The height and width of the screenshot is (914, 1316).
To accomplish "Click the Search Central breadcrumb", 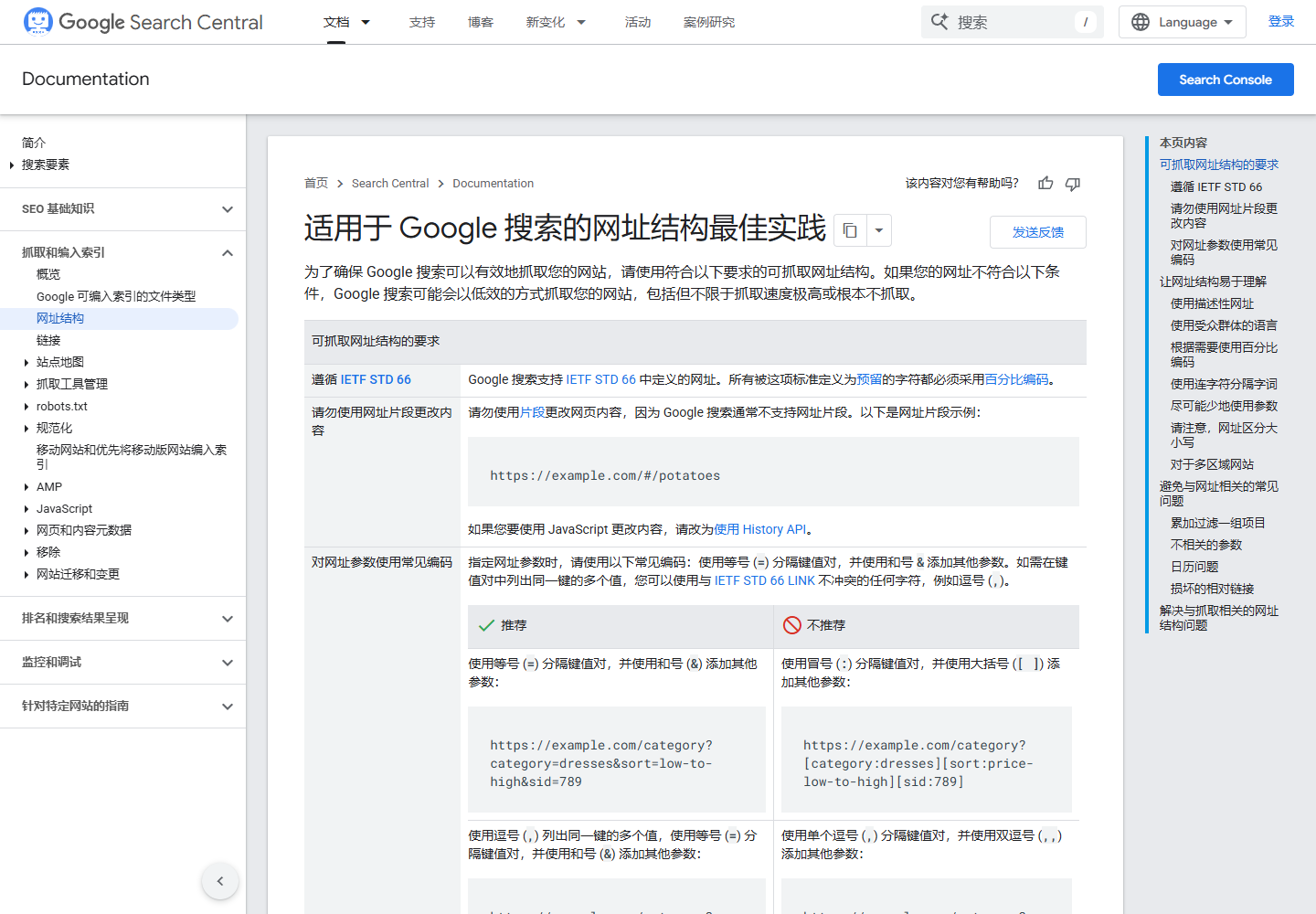I will 390,184.
